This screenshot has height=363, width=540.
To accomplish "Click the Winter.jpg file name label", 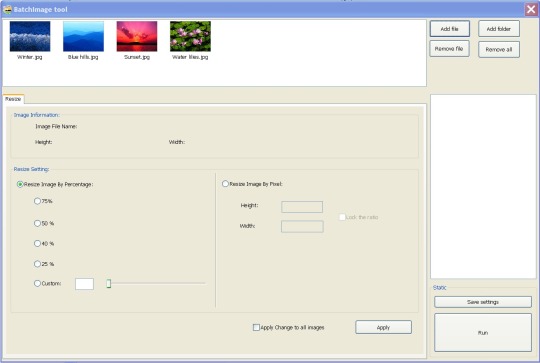I will tap(30, 57).
